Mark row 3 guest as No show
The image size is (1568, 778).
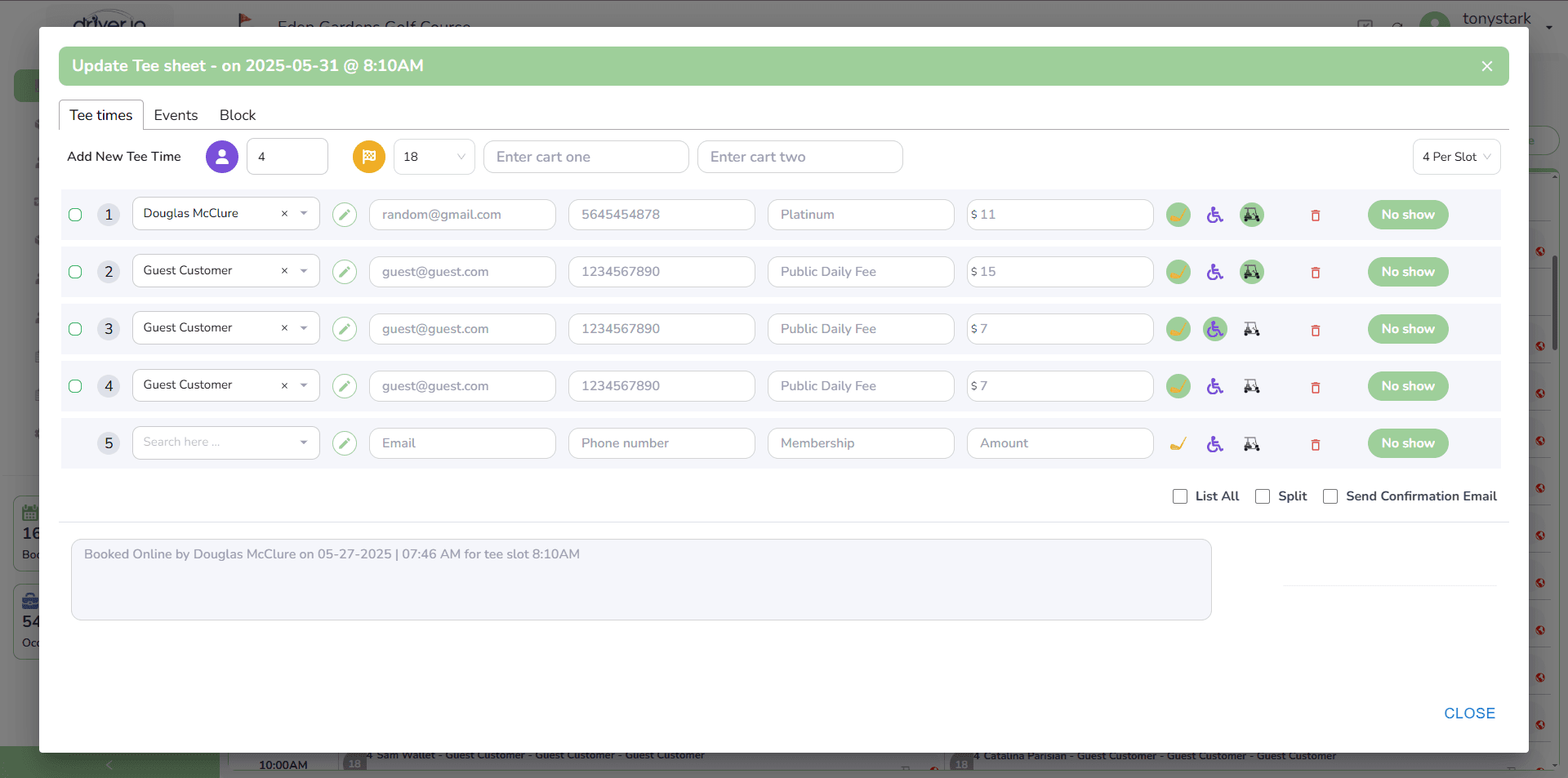point(1408,329)
